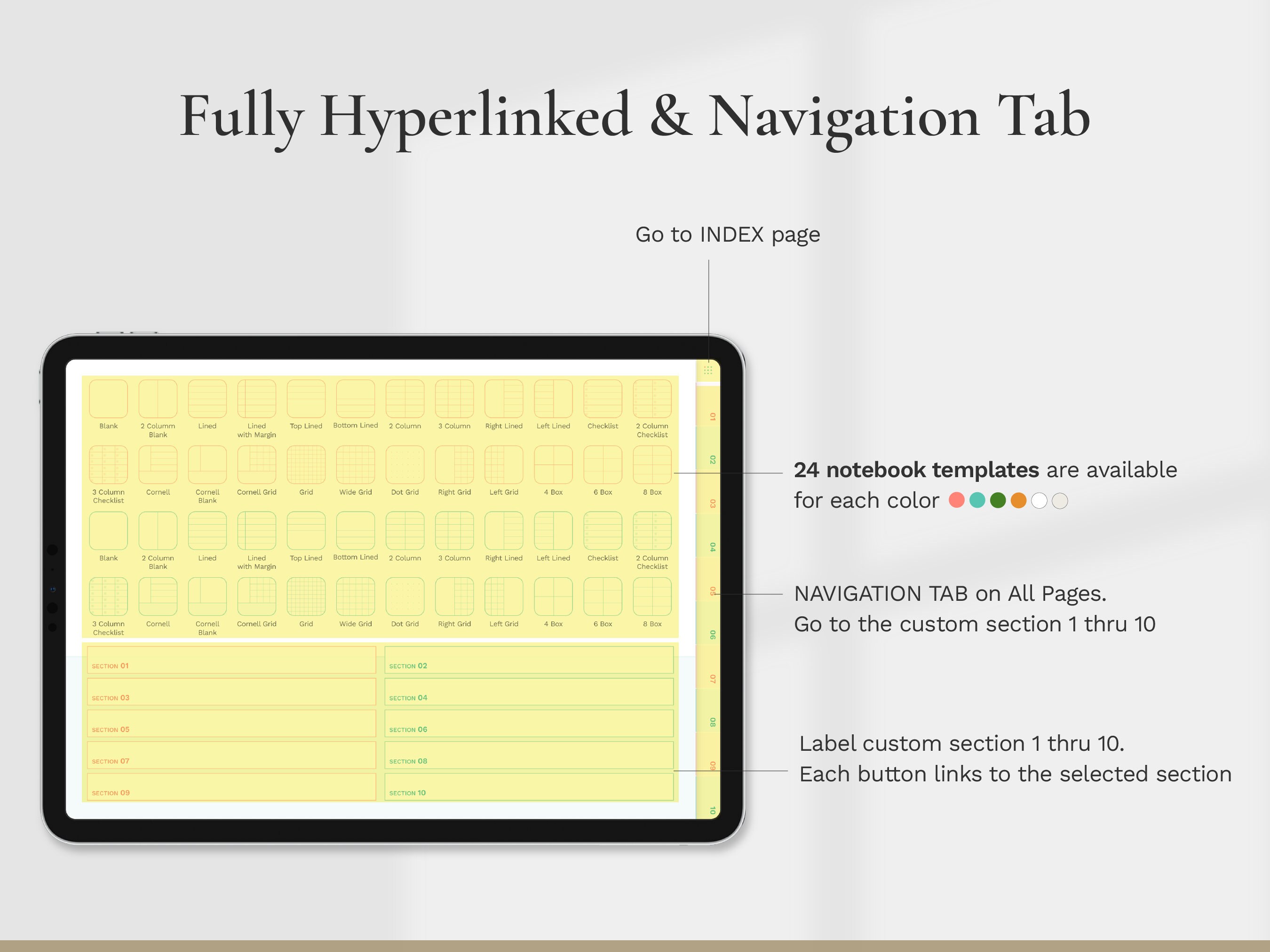Select the Lined with Margin template
Viewport: 1270px width, 952px height.
tap(257, 399)
